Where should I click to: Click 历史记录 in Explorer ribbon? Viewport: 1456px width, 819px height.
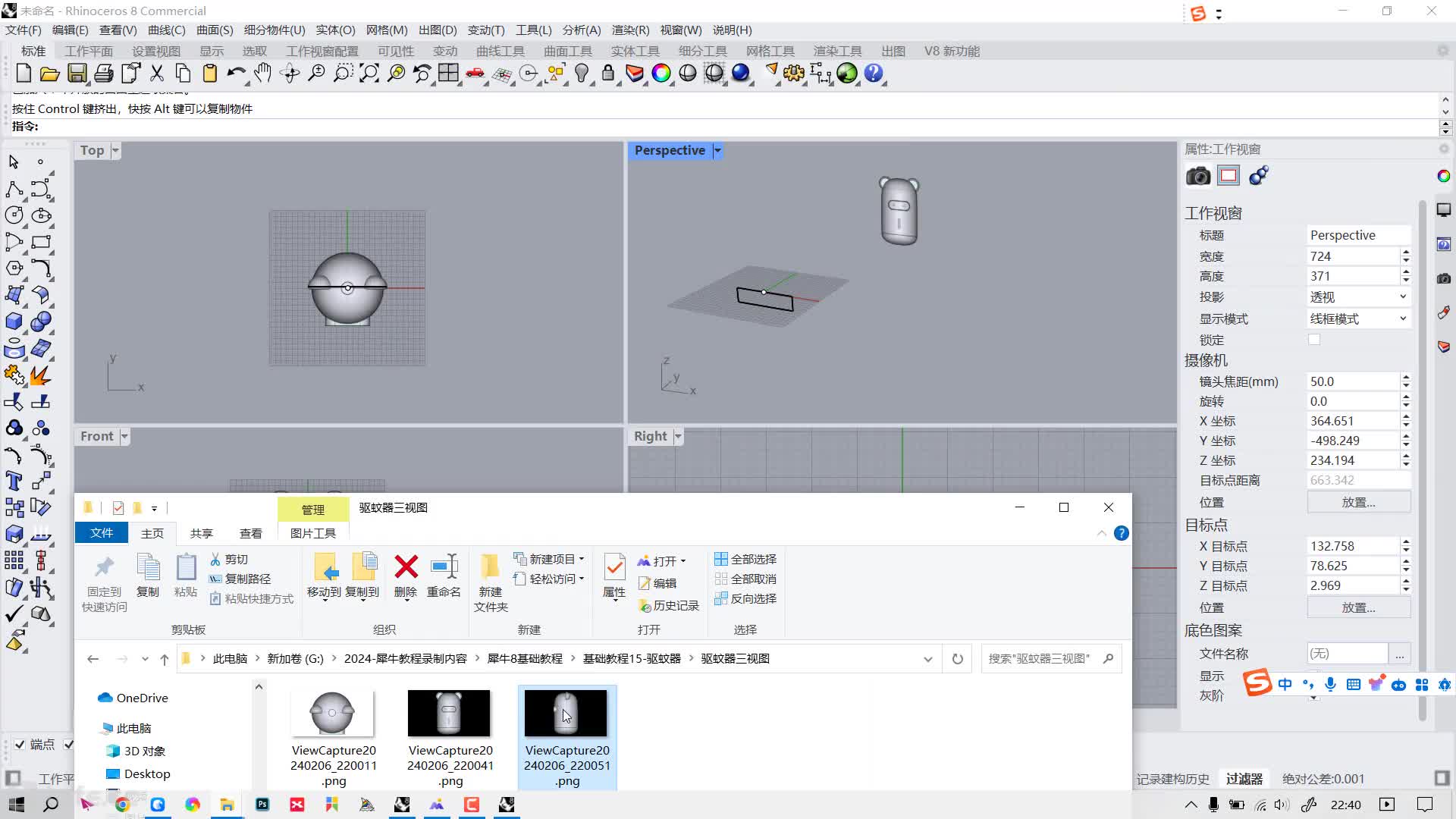pos(668,606)
